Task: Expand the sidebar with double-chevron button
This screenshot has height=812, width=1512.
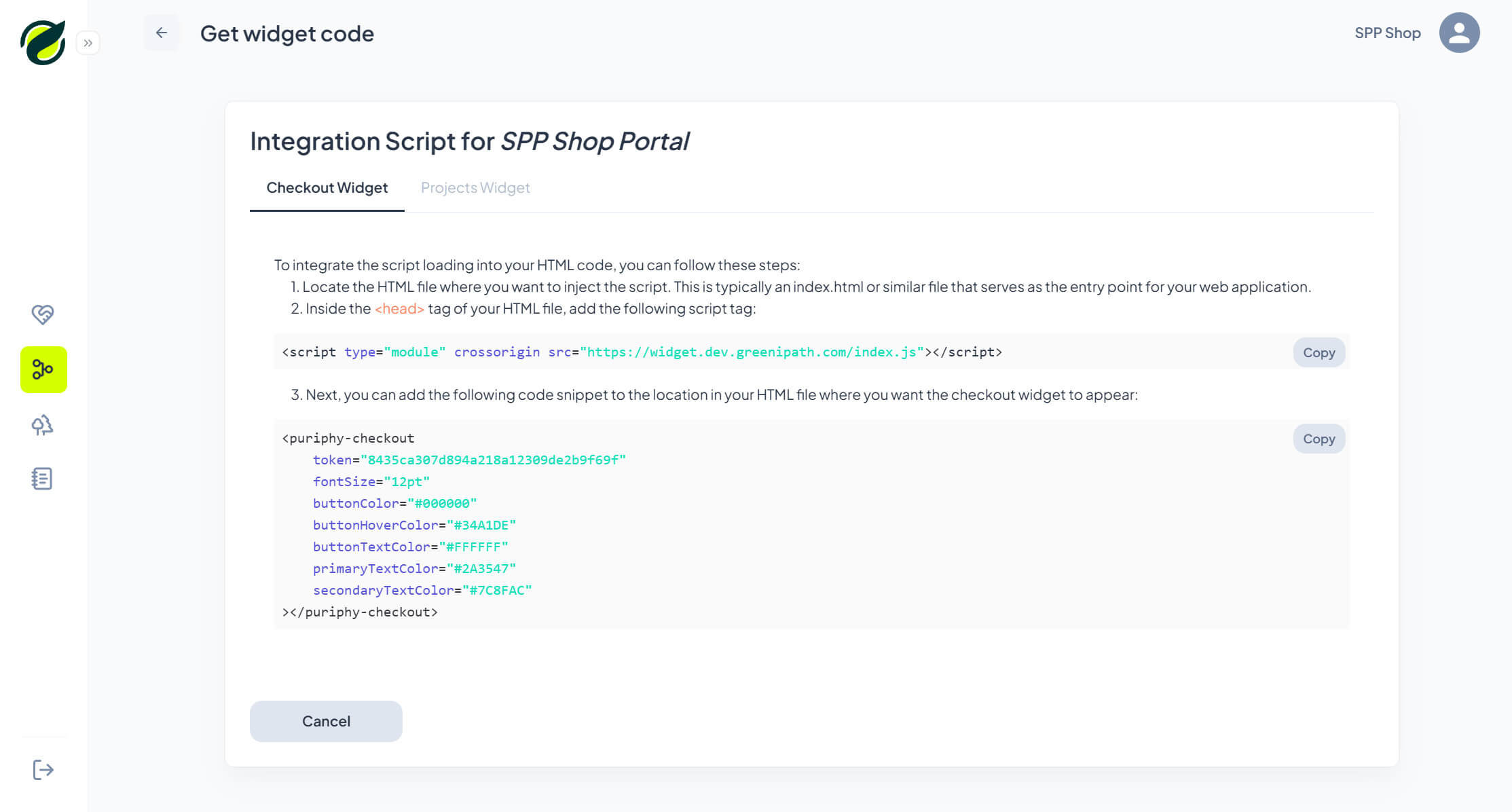Action: point(88,43)
